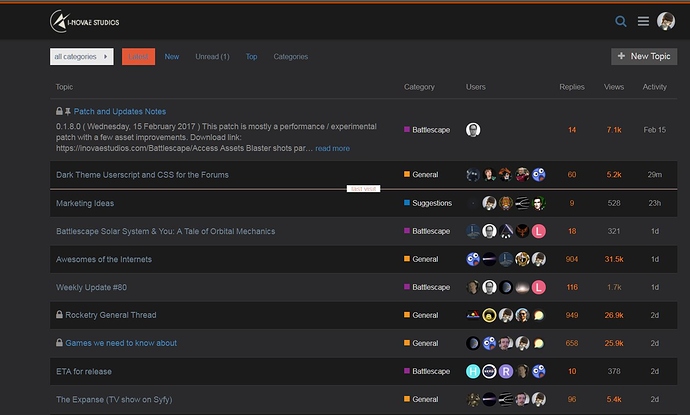Sort topics by the Views column header
This screenshot has width=690, height=415.
614,87
